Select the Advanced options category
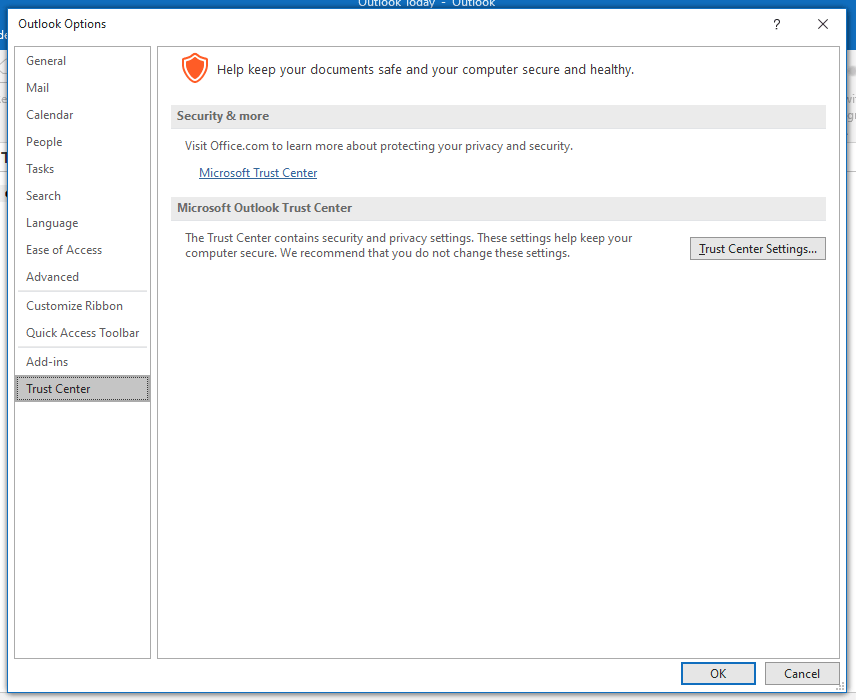 pyautogui.click(x=82, y=277)
